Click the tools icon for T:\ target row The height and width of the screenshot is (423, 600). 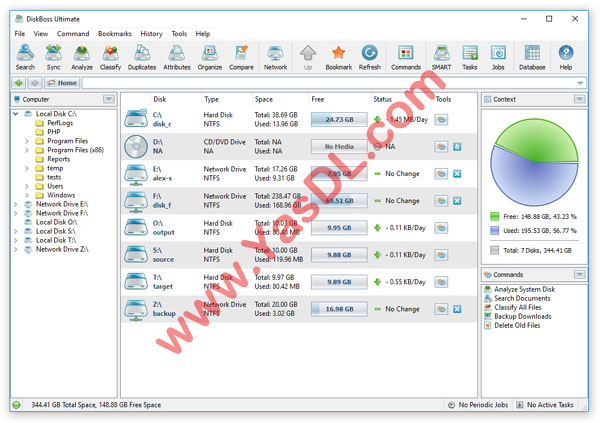pos(441,282)
